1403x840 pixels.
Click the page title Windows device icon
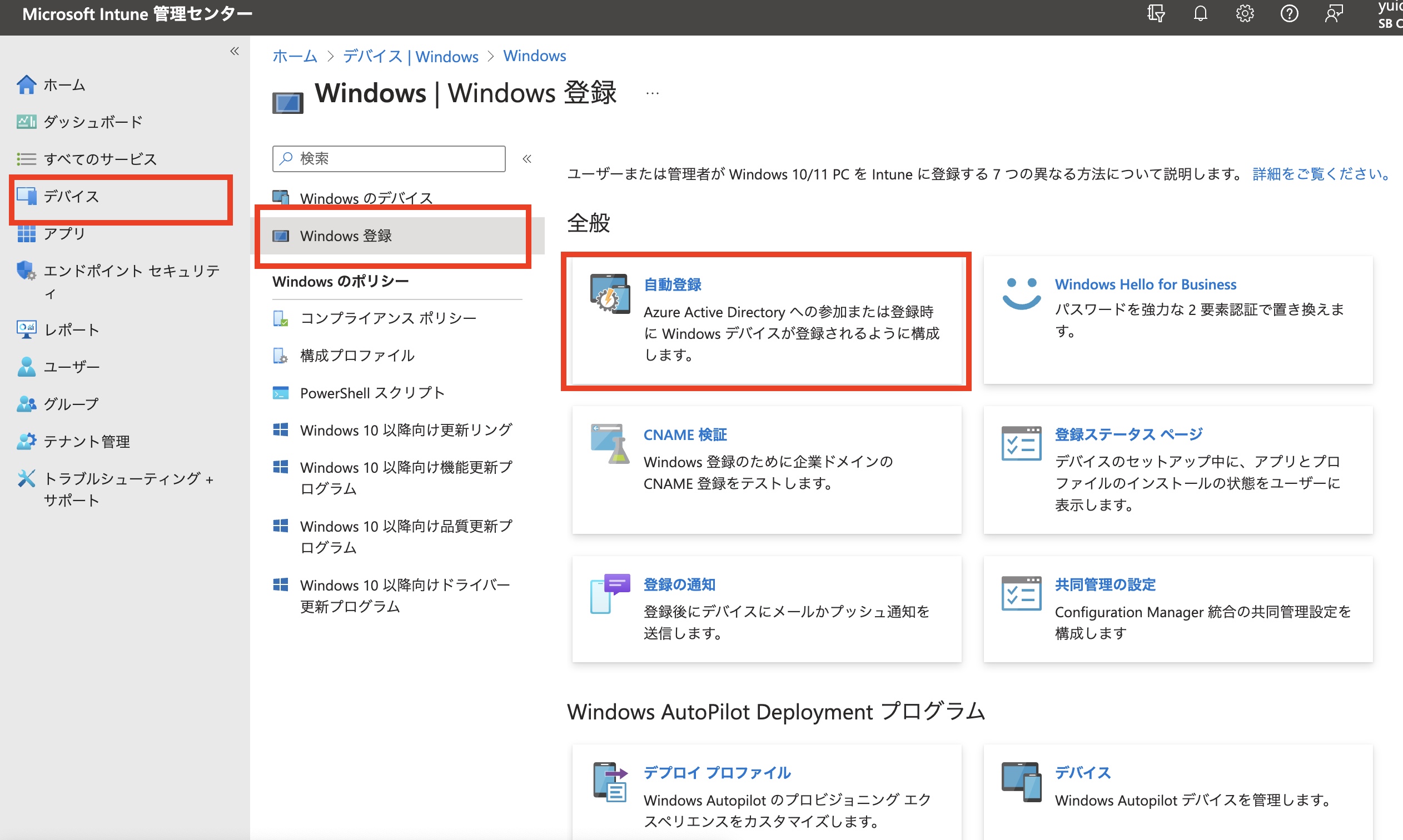287,103
